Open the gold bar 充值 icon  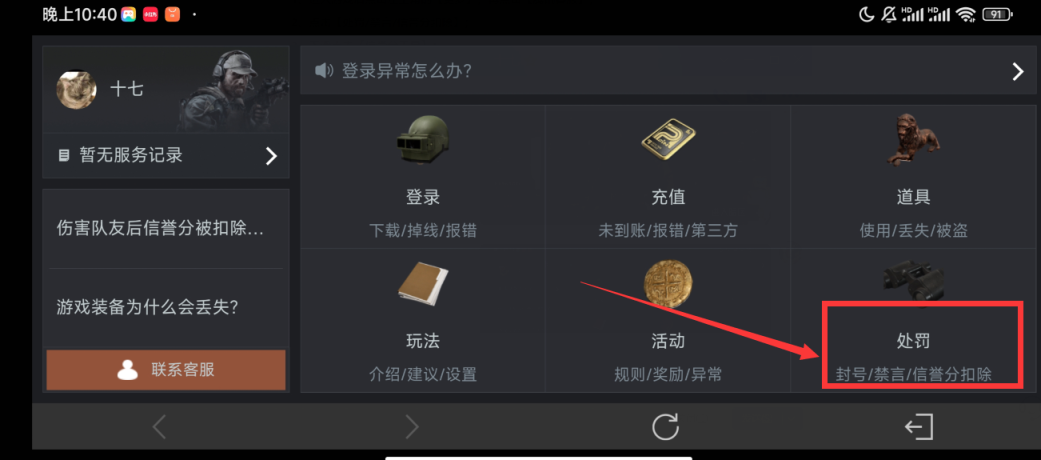point(668,139)
